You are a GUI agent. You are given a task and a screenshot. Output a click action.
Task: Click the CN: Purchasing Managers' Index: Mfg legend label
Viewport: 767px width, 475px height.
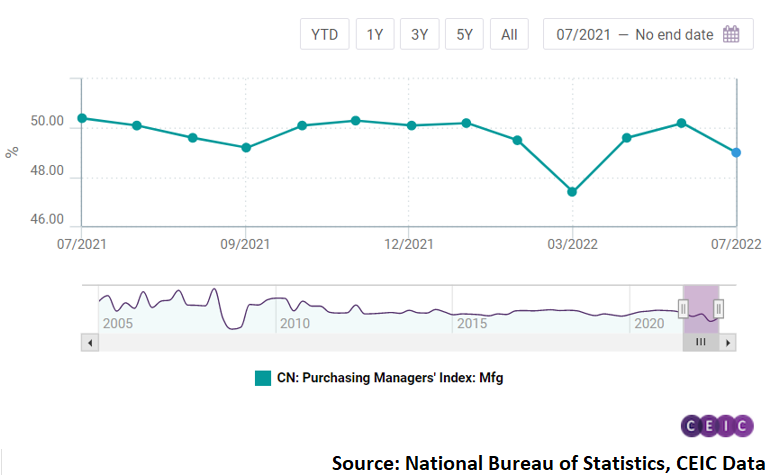click(390, 378)
